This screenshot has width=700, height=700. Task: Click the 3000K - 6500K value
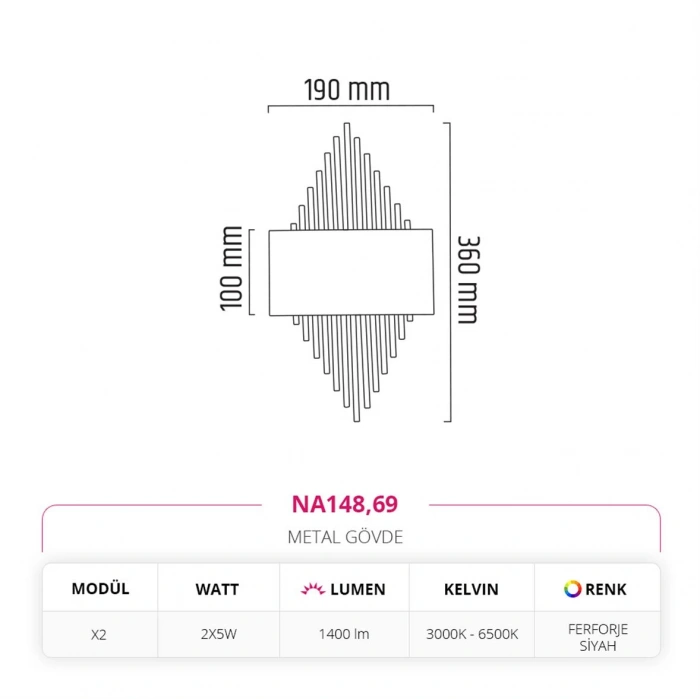pos(471,634)
